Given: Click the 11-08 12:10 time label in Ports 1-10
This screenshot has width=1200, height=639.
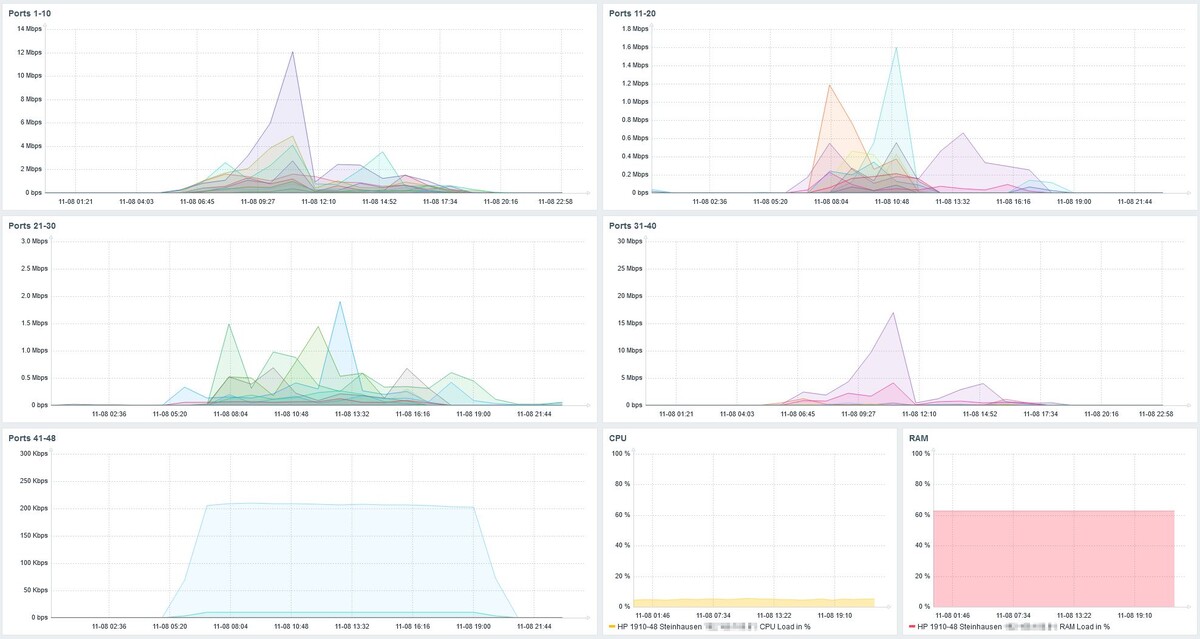Looking at the screenshot, I should pos(320,201).
